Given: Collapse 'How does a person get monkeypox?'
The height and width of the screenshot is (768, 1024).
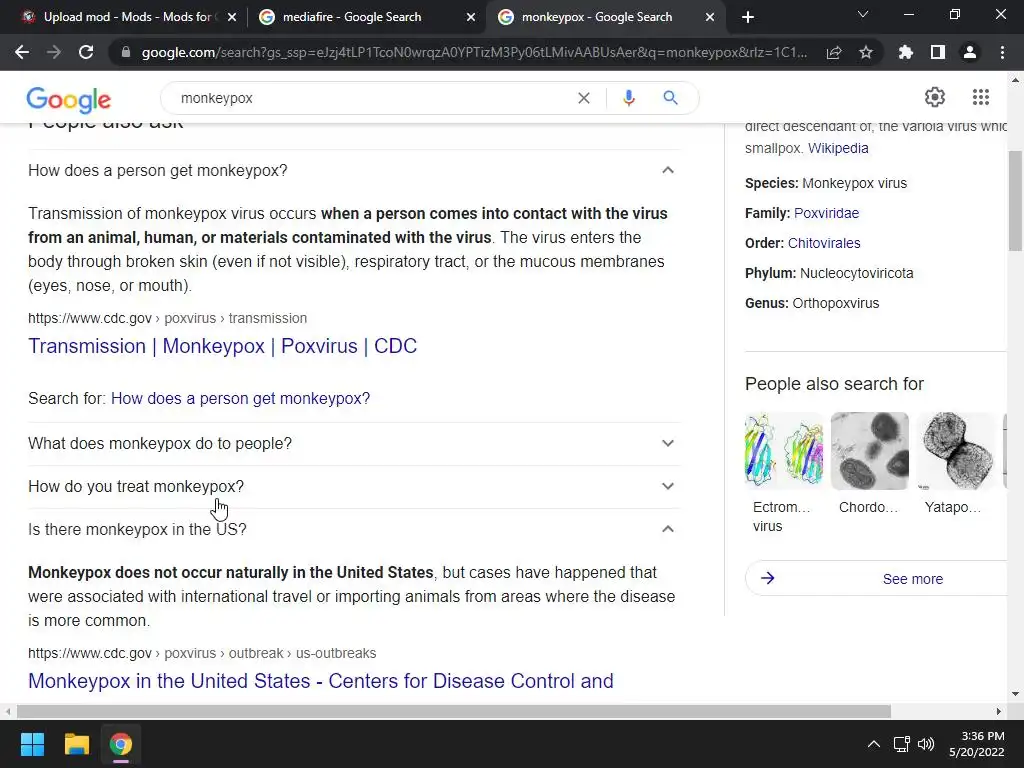Looking at the screenshot, I should 354,170.
